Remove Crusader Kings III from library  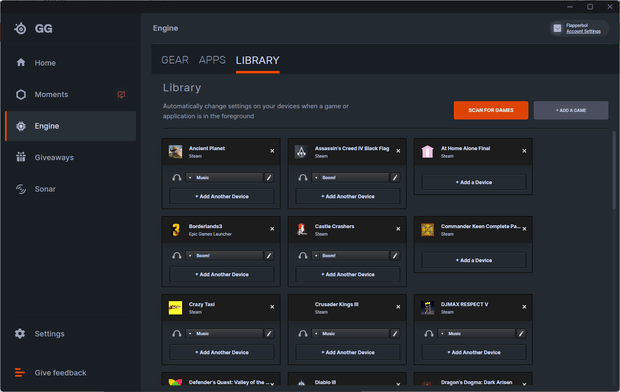[398, 307]
